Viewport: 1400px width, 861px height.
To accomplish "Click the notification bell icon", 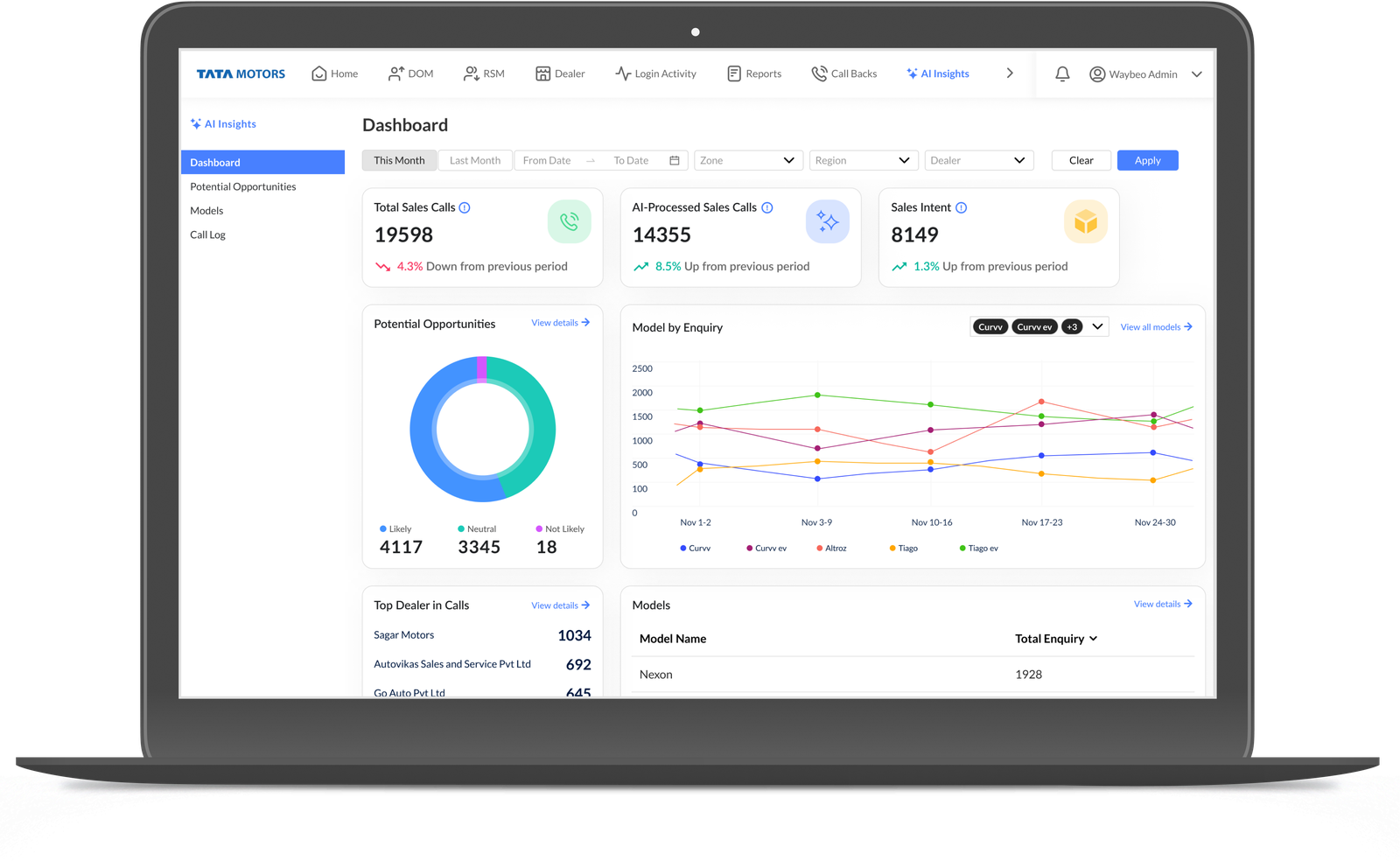I will click(1062, 74).
